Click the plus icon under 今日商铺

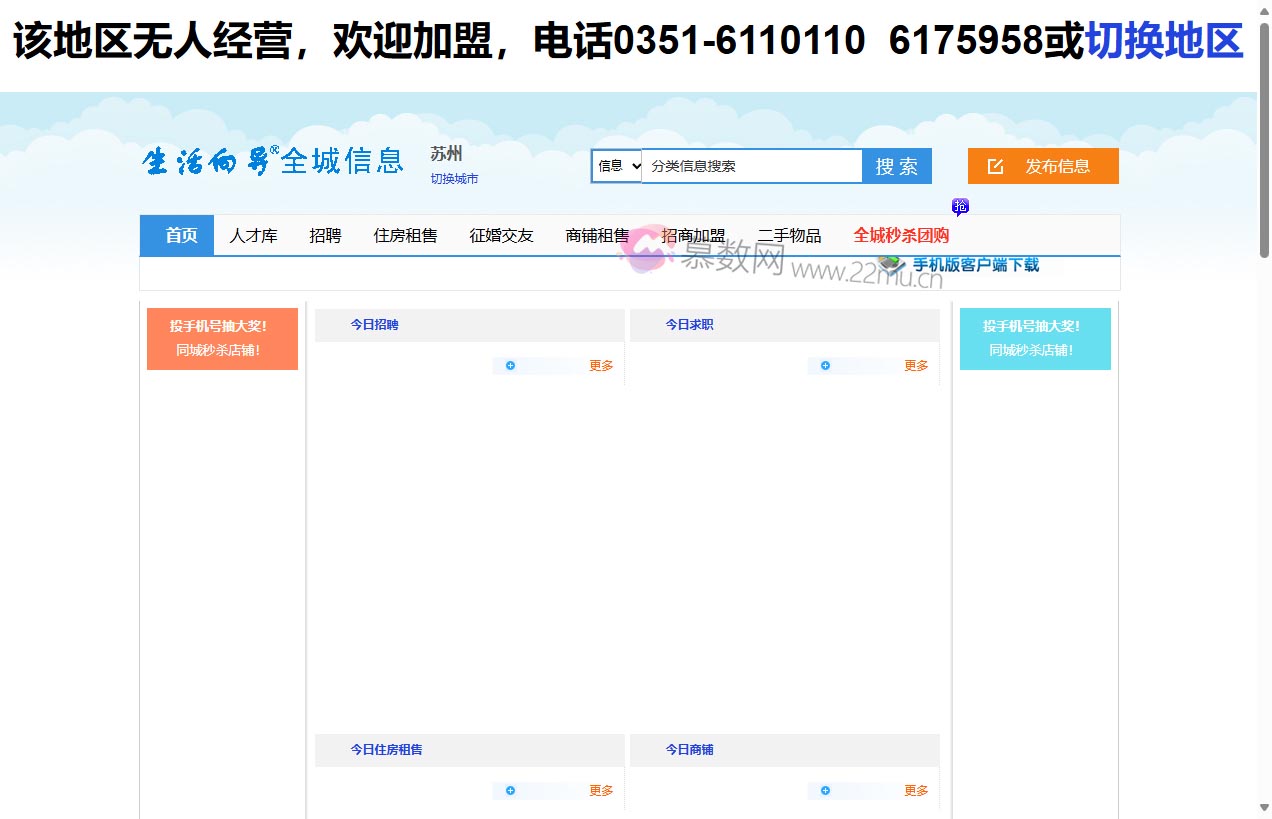coord(824,790)
